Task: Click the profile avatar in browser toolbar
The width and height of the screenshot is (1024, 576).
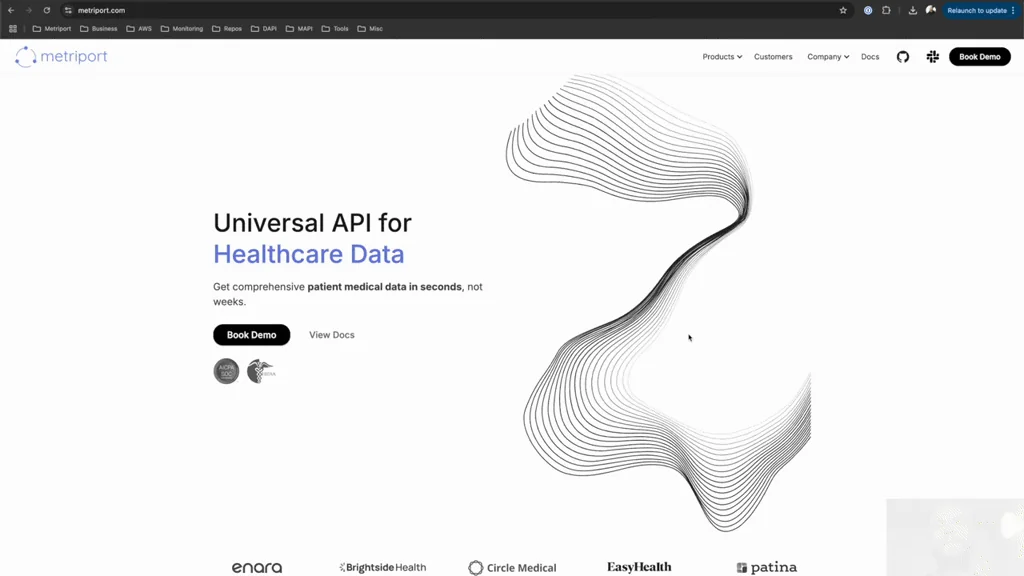Action: (931, 10)
